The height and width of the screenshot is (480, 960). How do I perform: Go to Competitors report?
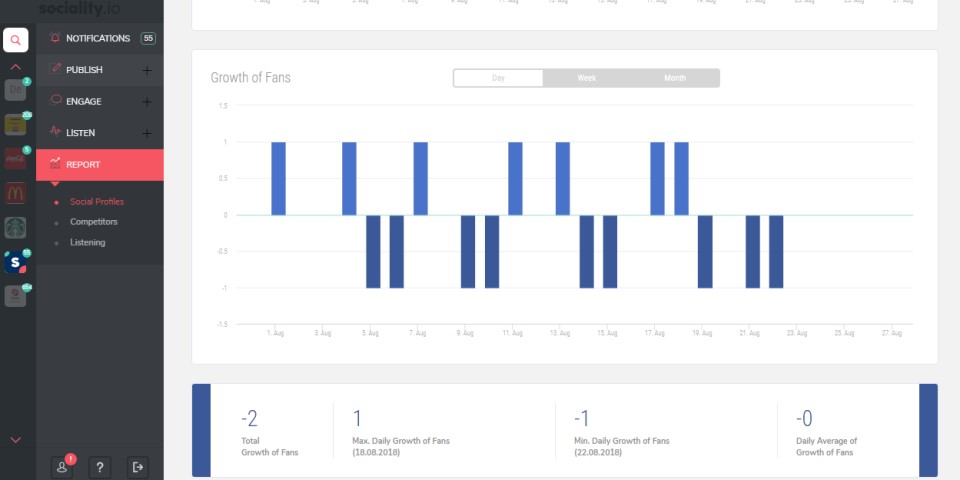click(93, 222)
